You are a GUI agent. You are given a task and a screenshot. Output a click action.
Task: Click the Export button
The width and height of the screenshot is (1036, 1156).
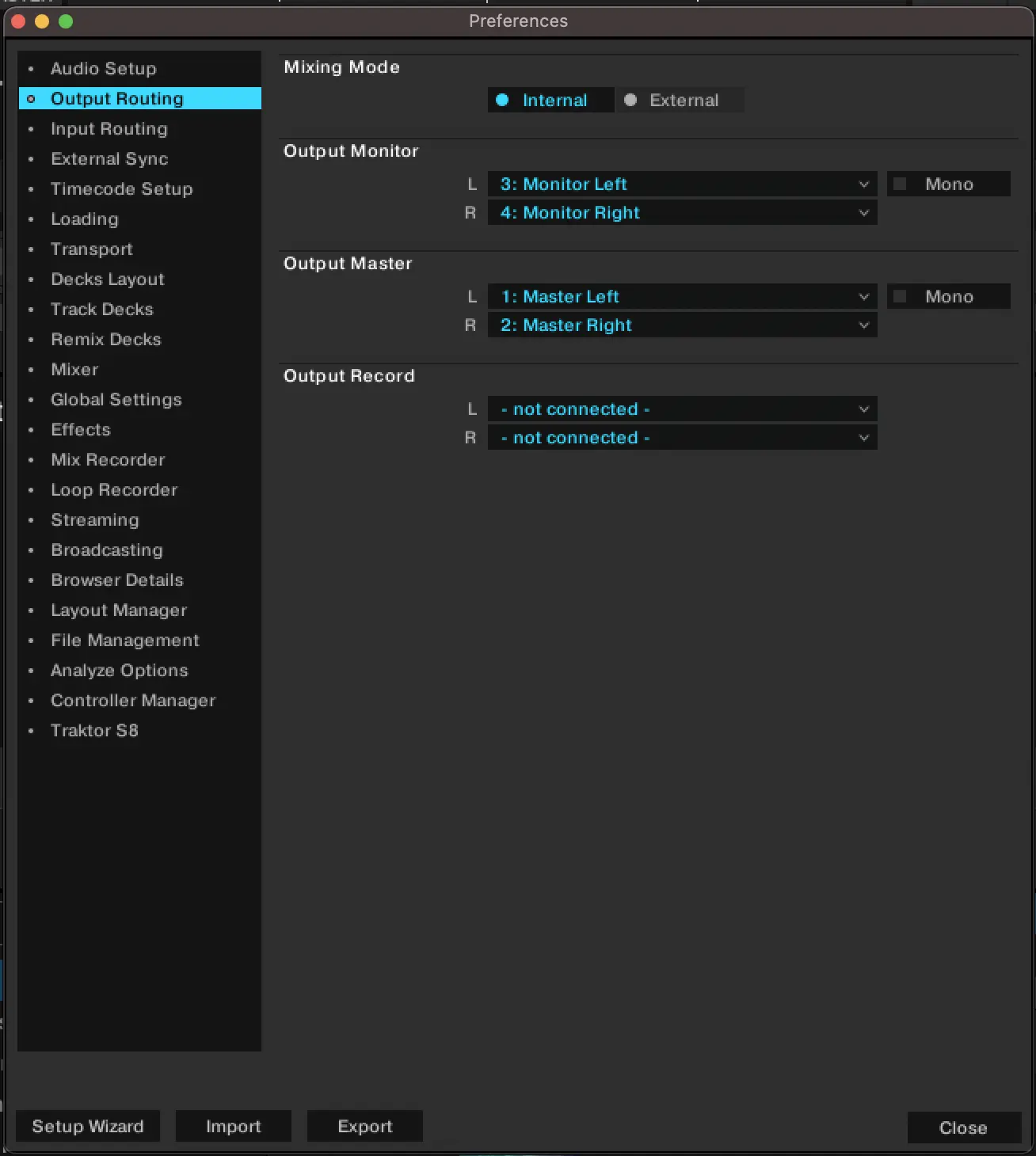point(364,1126)
